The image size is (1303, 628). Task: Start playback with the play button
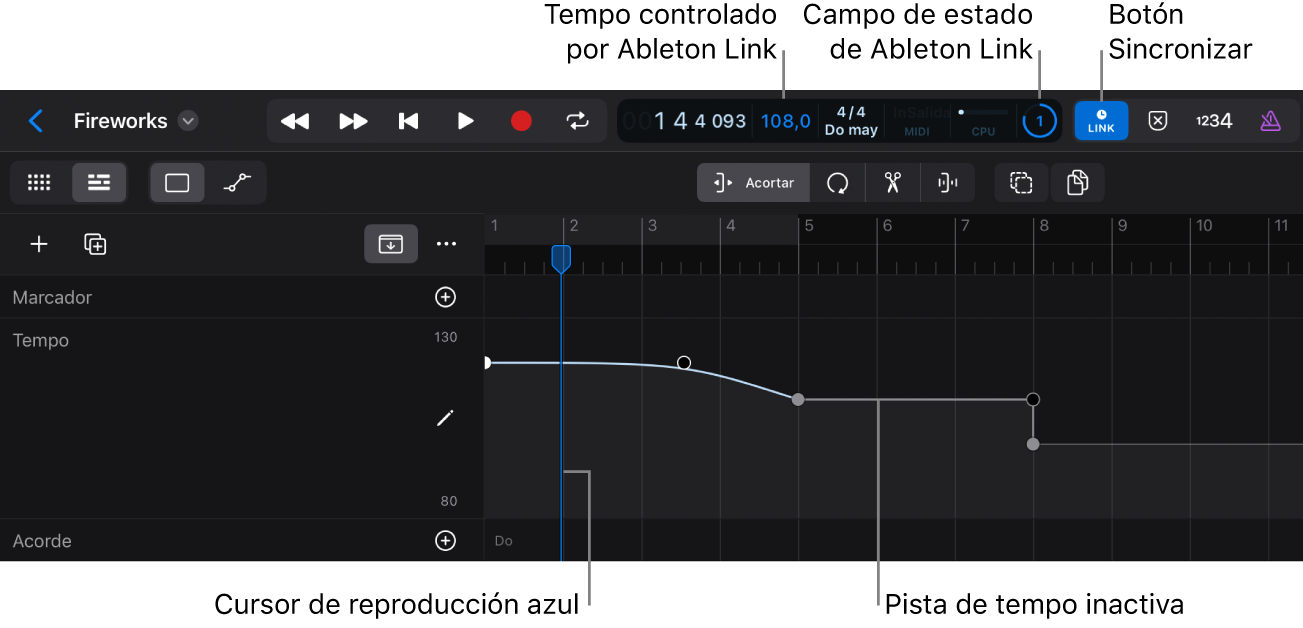[465, 121]
